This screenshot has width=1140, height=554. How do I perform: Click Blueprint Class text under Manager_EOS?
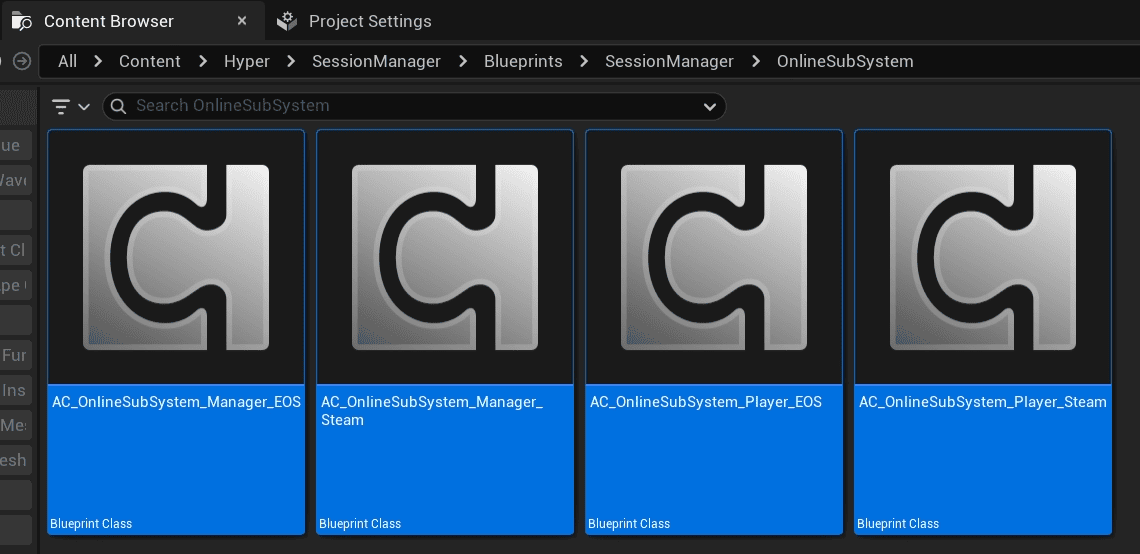pyautogui.click(x=91, y=523)
